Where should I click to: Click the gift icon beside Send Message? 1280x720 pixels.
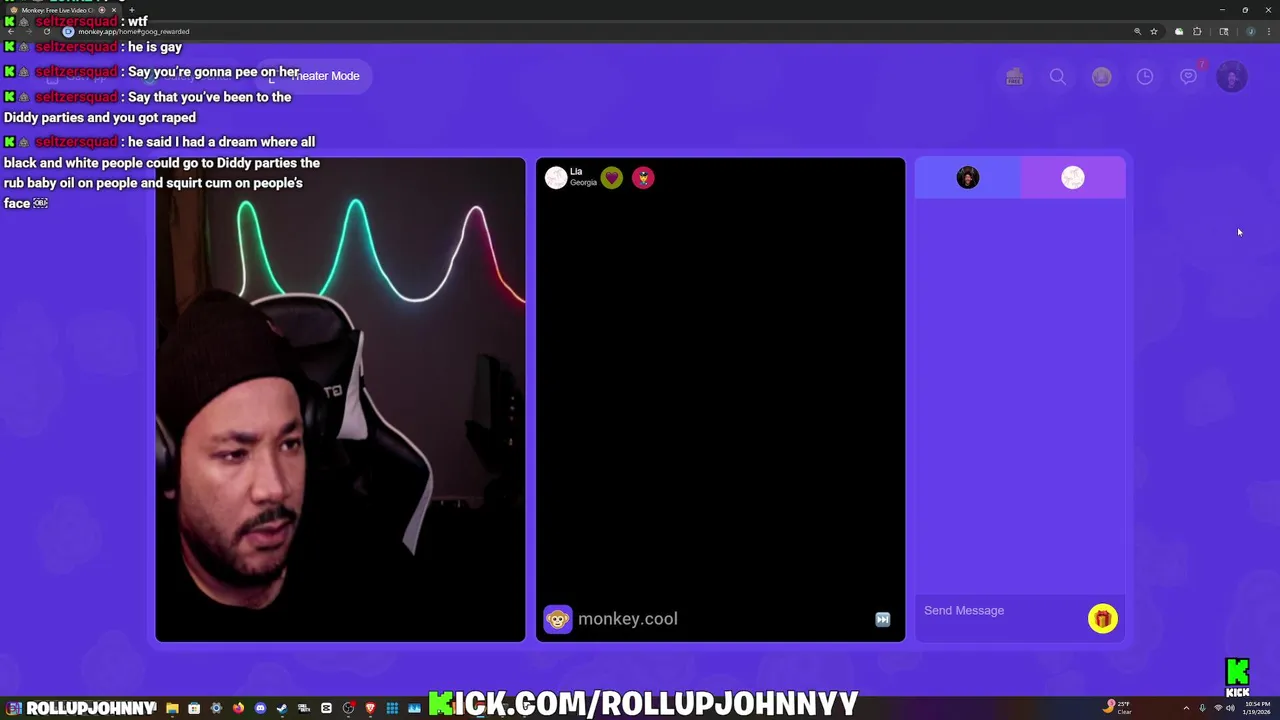click(x=1102, y=619)
